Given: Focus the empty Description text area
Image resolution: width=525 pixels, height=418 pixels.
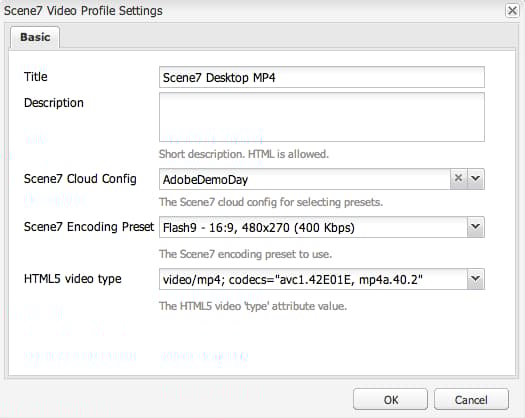Looking at the screenshot, I should pyautogui.click(x=322, y=117).
